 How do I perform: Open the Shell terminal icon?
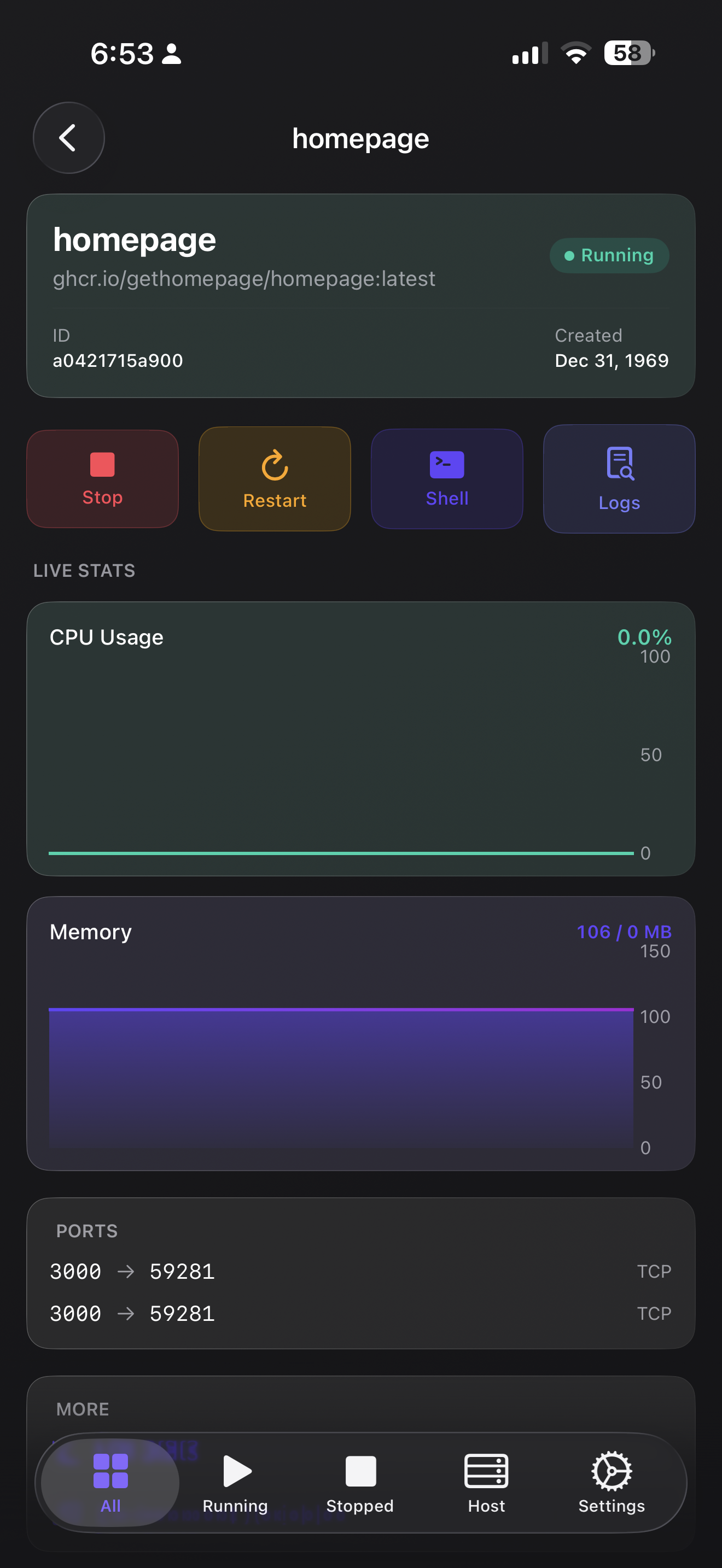[x=447, y=478]
